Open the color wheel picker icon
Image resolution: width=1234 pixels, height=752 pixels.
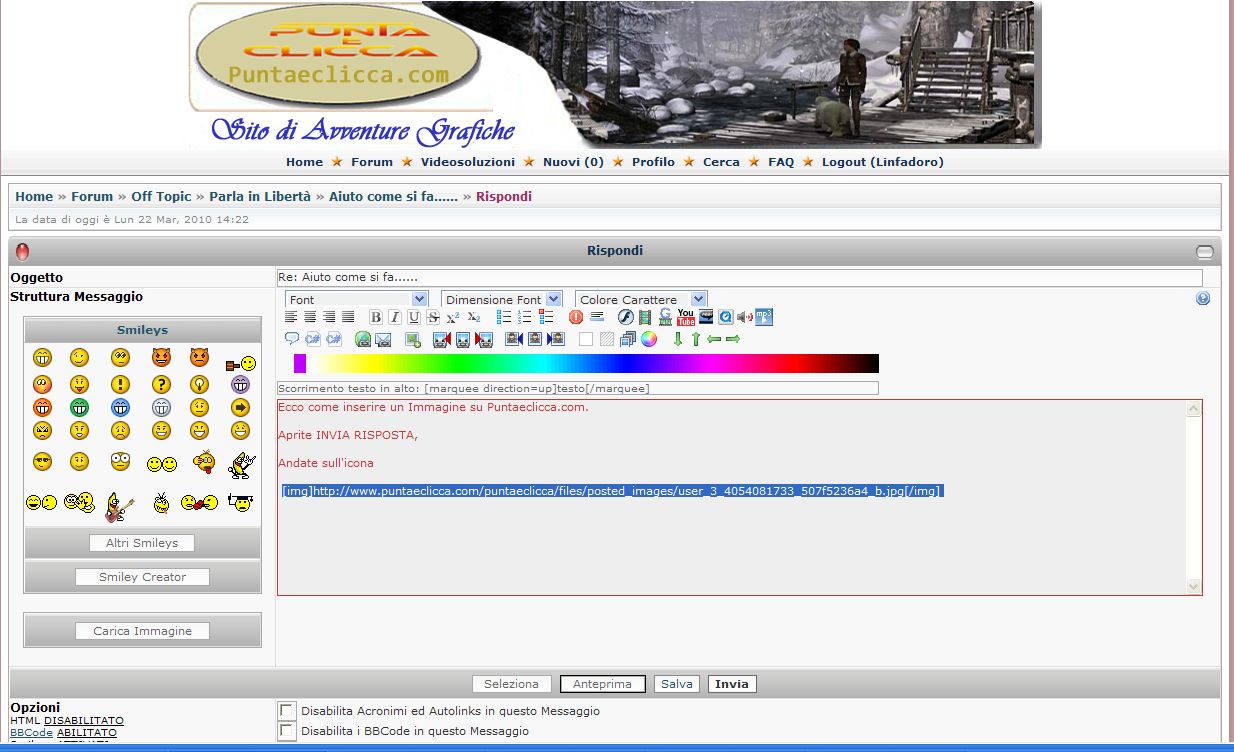pos(649,339)
